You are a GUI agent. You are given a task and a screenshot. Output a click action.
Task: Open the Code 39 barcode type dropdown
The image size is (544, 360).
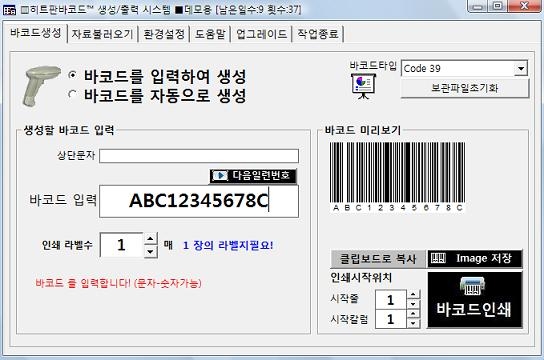(x=520, y=69)
